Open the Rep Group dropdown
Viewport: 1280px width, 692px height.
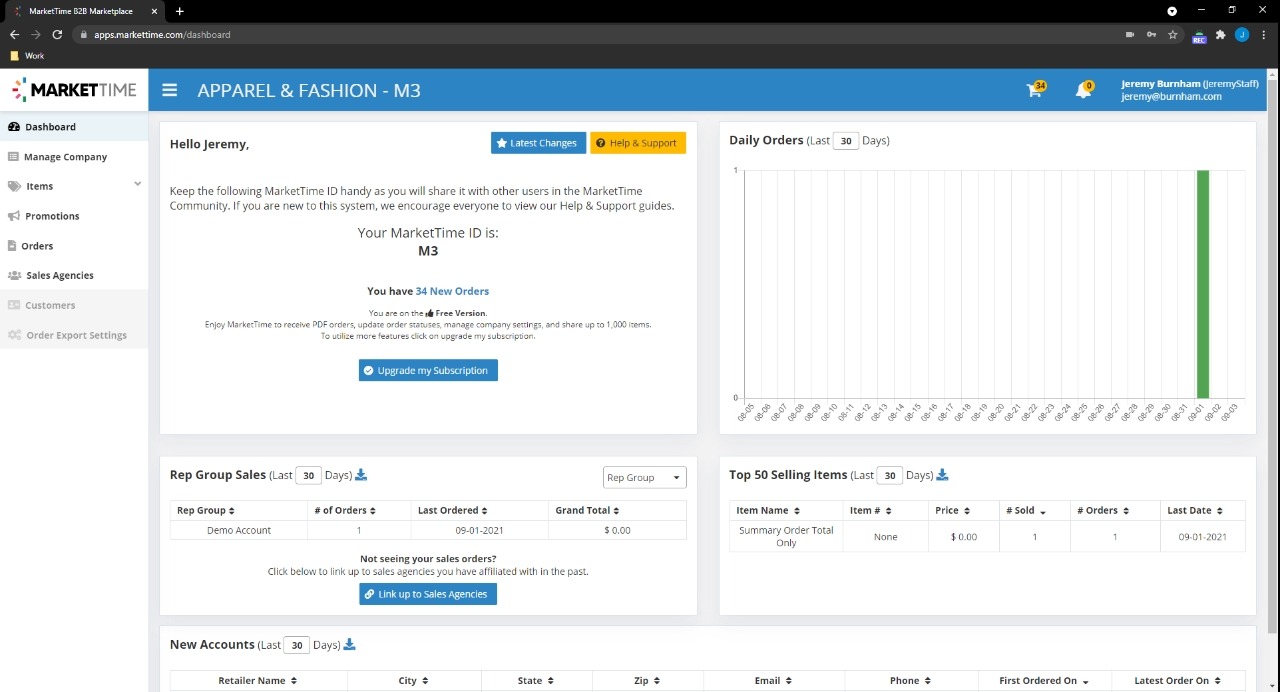click(x=645, y=478)
